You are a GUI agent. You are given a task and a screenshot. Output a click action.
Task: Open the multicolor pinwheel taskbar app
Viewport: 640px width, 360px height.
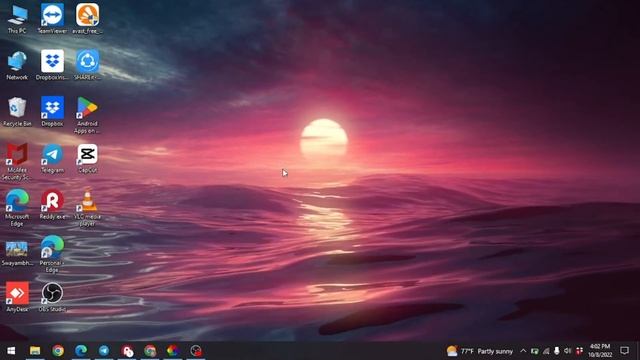(173, 351)
